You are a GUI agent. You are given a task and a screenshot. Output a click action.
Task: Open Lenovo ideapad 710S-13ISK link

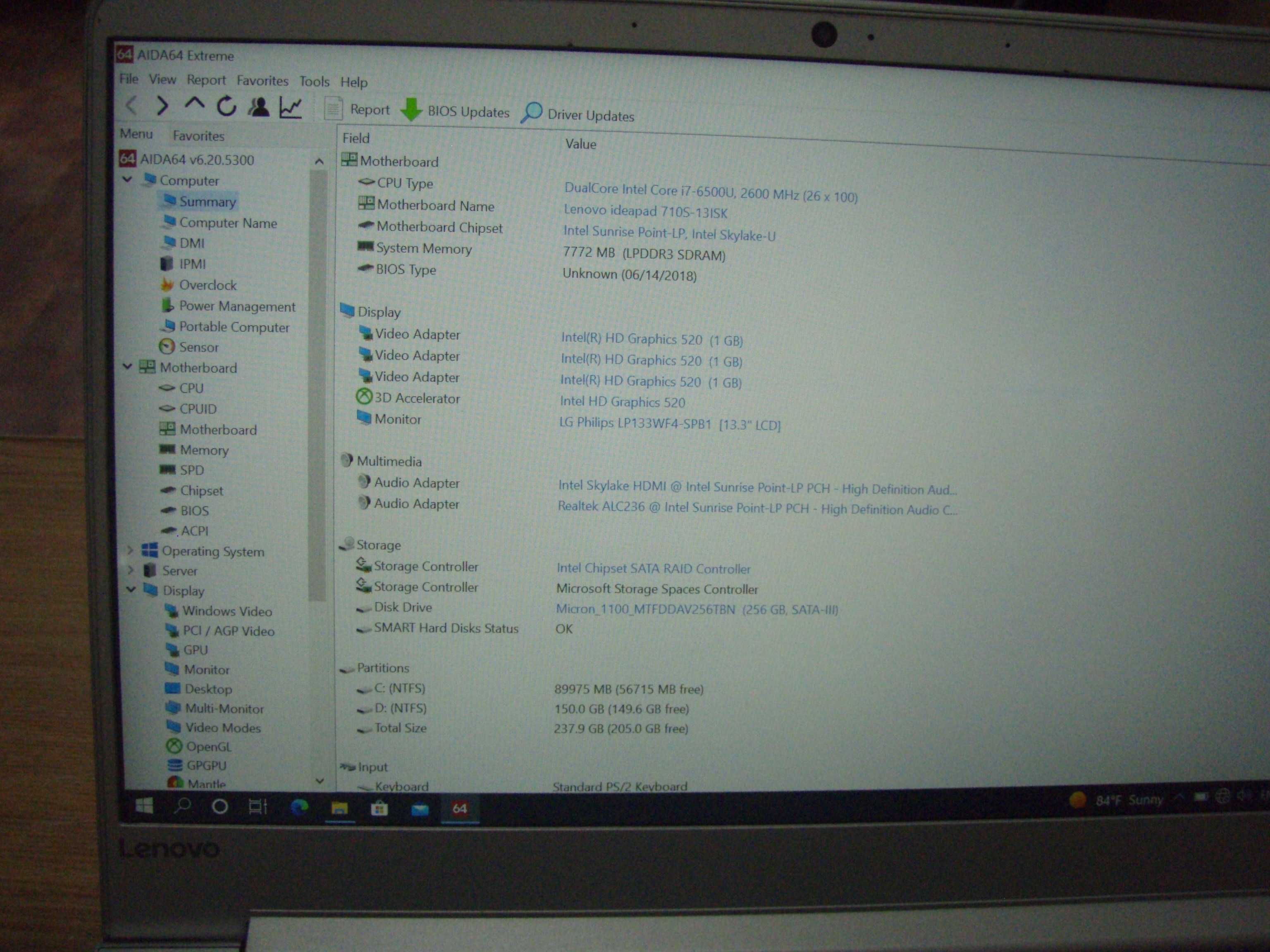point(645,211)
